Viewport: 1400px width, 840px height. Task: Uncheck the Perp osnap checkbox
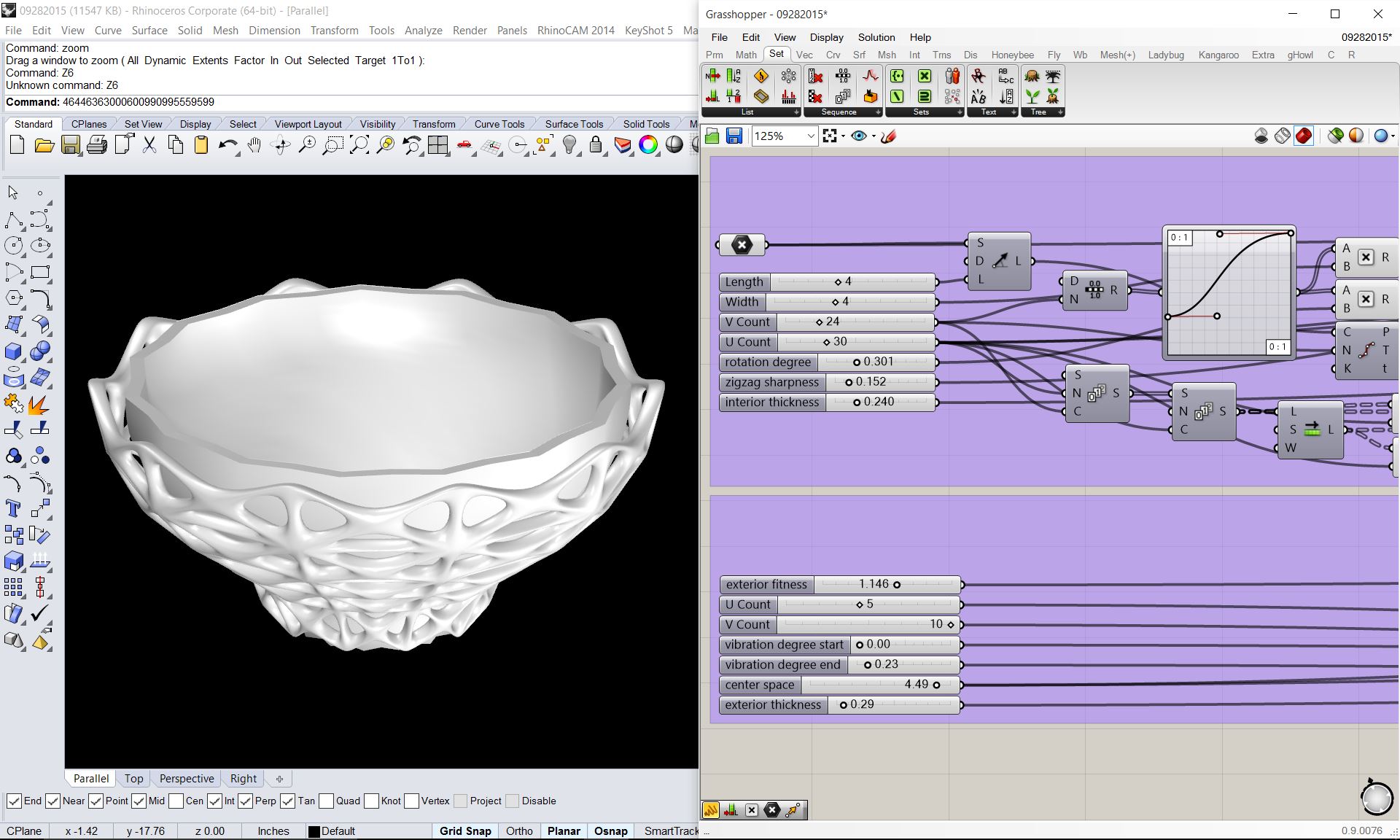tap(246, 801)
